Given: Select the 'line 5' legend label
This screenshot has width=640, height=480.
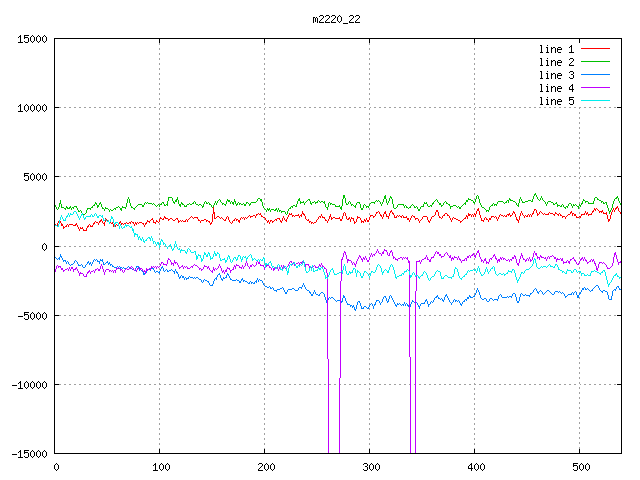Looking at the screenshot, I should pos(556,101).
